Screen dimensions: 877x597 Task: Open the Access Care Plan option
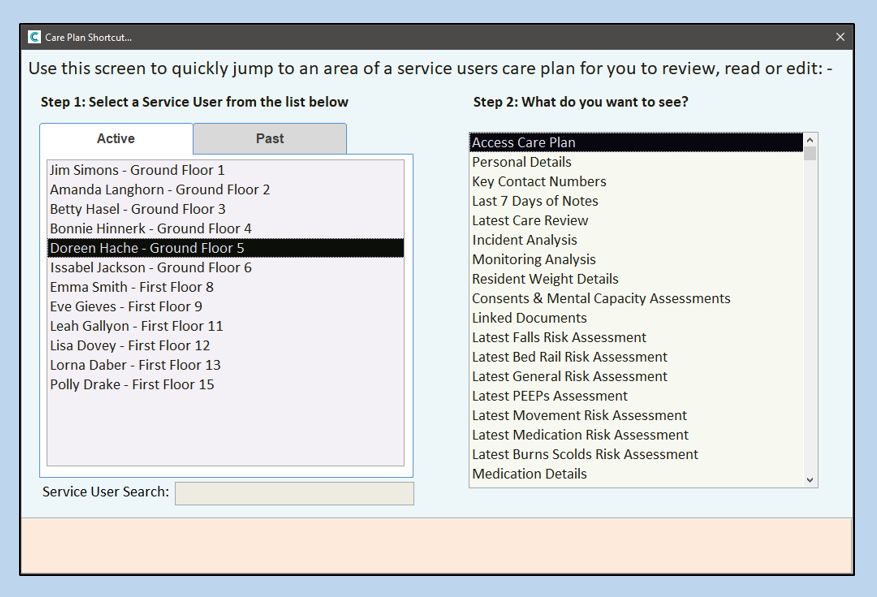click(524, 143)
